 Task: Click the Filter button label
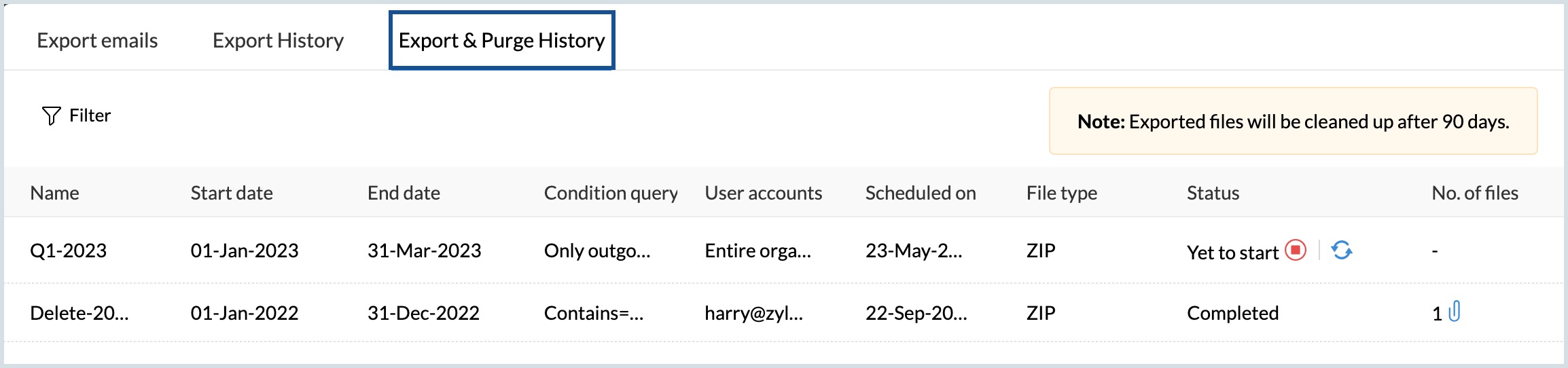pos(90,115)
